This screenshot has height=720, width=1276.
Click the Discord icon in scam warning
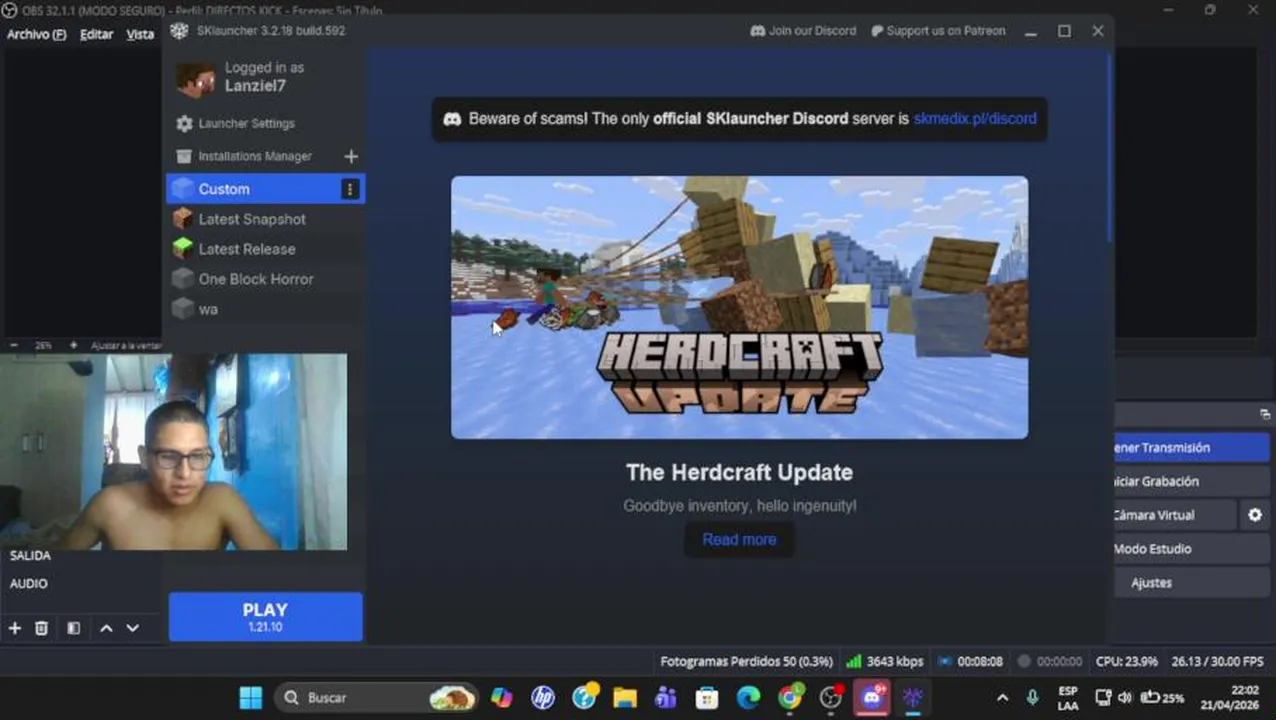point(452,118)
